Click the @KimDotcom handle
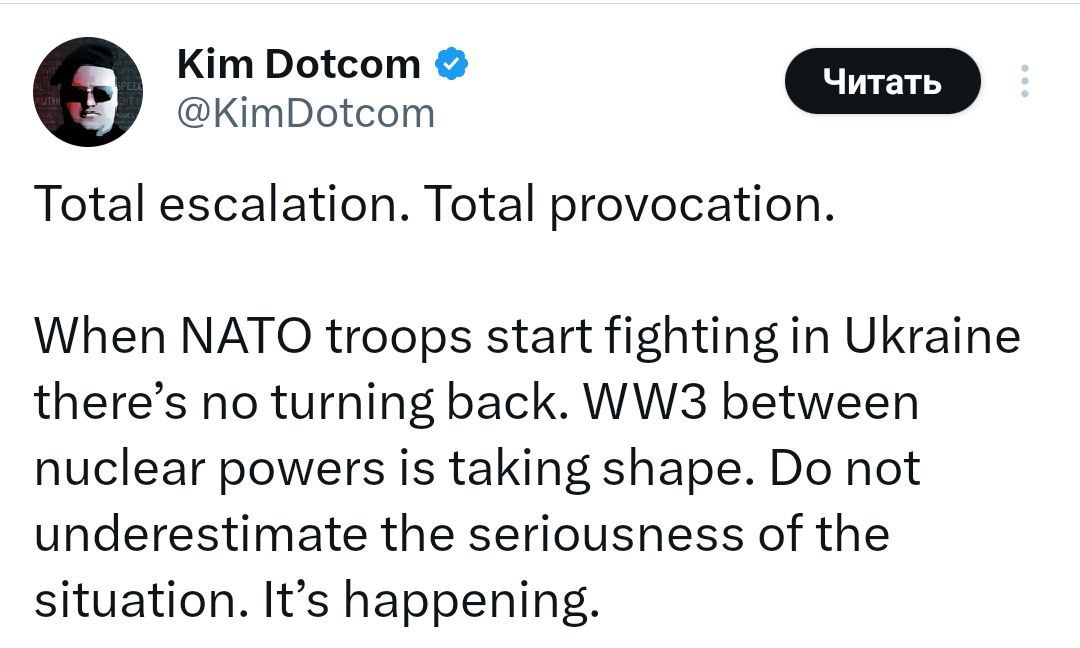The height and width of the screenshot is (648, 1080). [x=306, y=114]
